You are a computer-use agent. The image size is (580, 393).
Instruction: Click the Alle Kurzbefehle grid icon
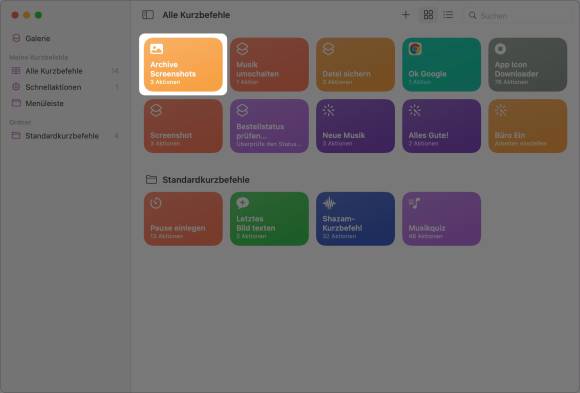coord(16,70)
